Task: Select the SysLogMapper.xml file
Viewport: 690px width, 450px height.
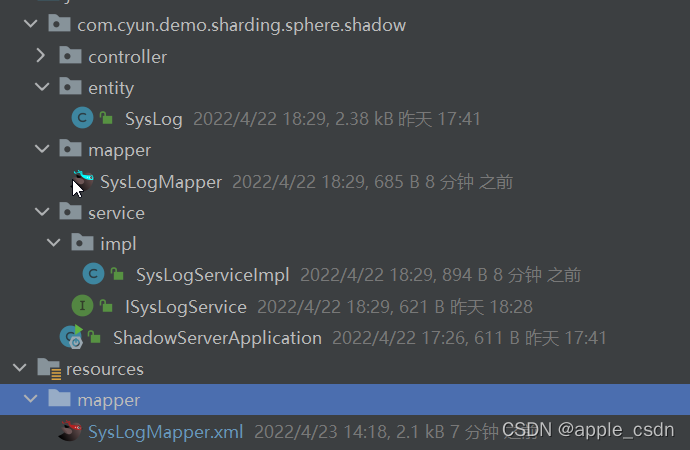Action: [x=165, y=432]
